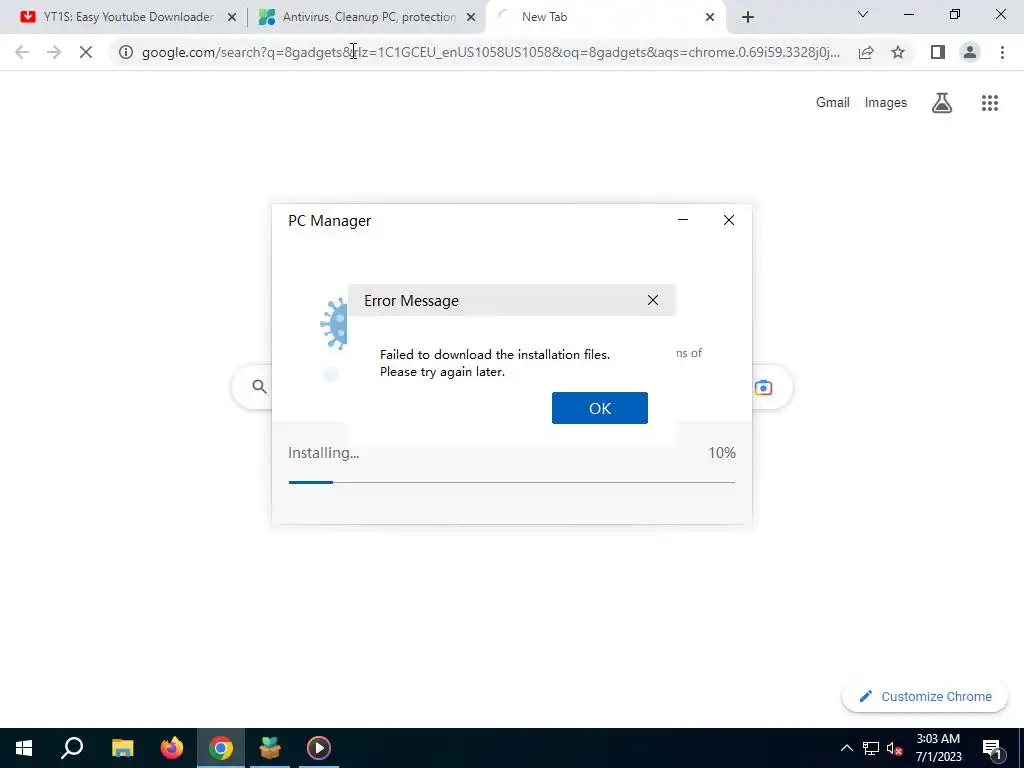Click the YT1S tab favicon
The image size is (1024, 768).
pos(27,17)
